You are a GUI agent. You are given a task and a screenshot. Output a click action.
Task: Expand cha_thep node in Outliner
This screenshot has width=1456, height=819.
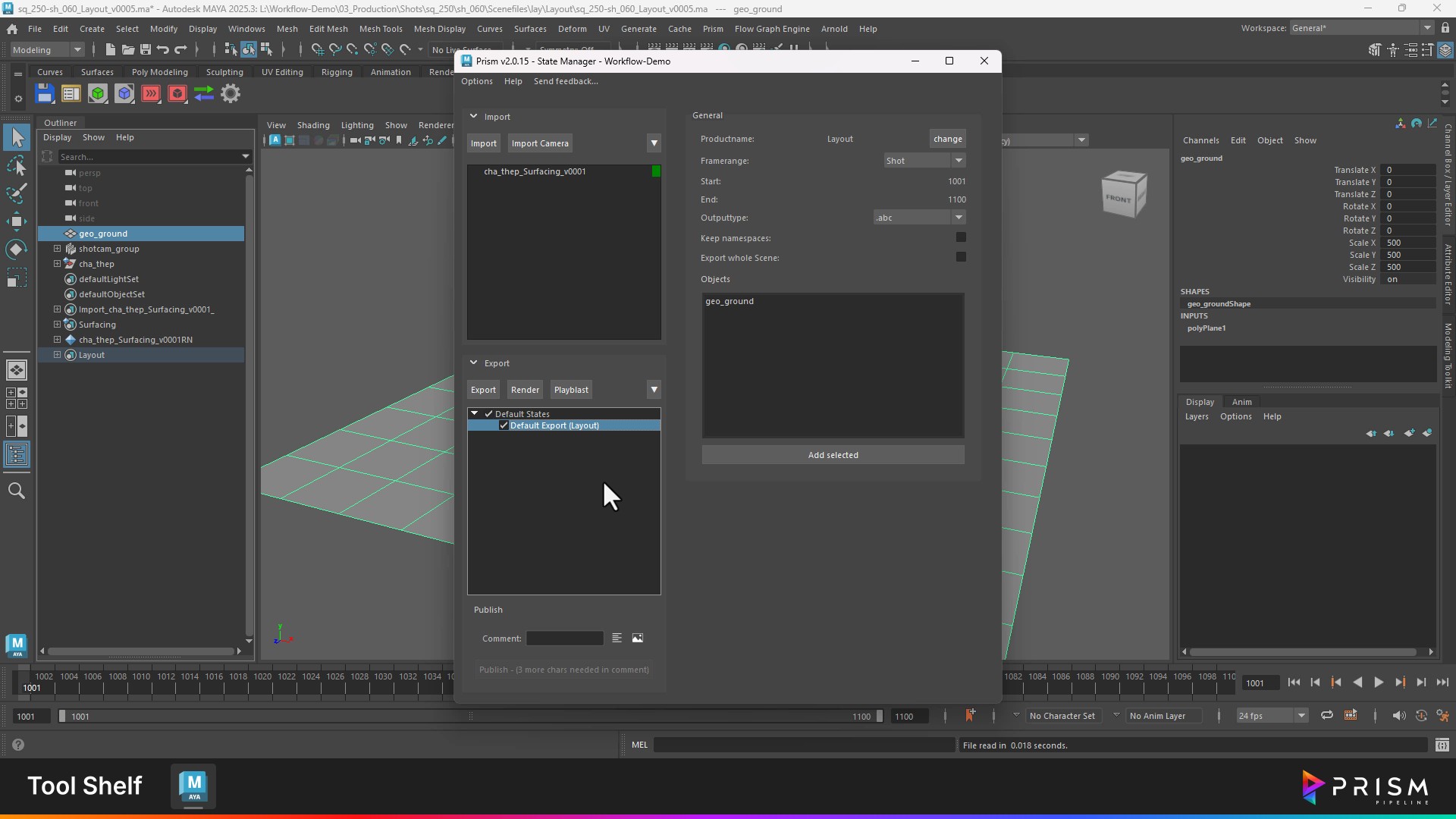(57, 264)
